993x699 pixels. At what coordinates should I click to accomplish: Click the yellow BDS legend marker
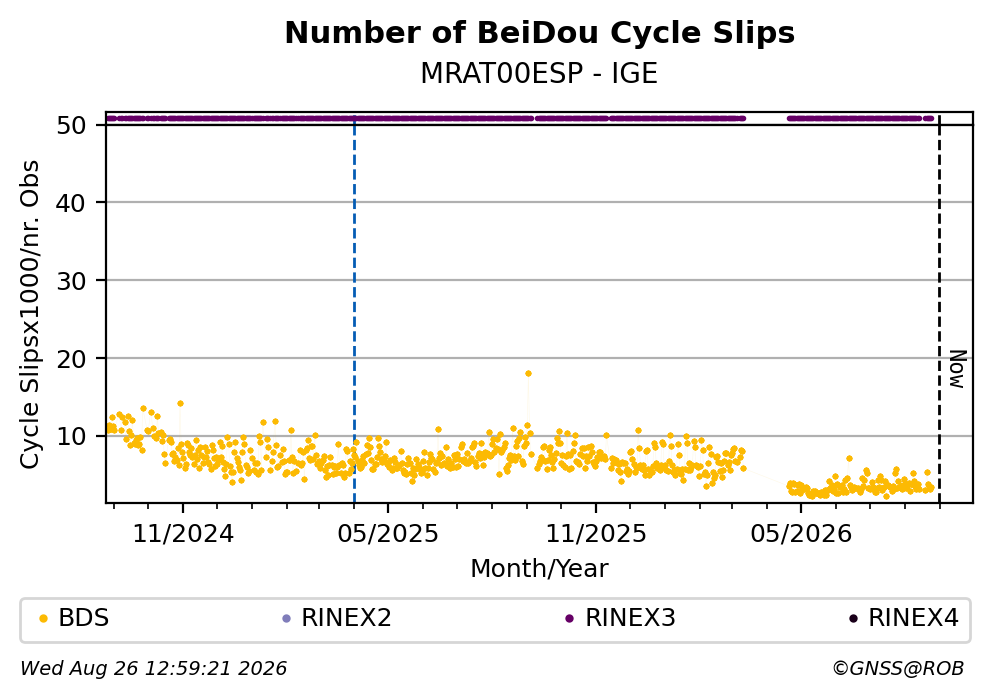[43, 619]
